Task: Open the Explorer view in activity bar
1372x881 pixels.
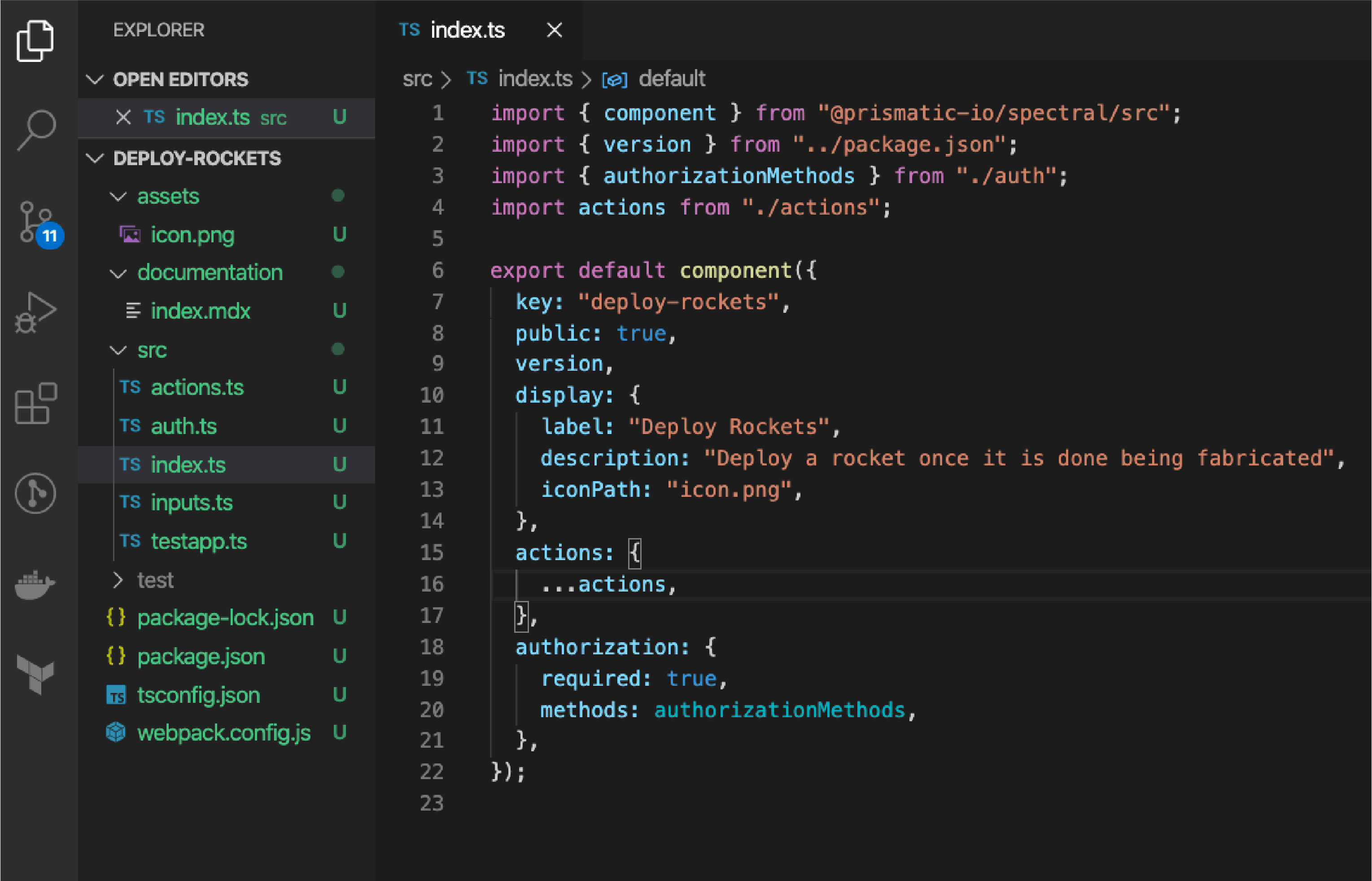Action: click(35, 41)
